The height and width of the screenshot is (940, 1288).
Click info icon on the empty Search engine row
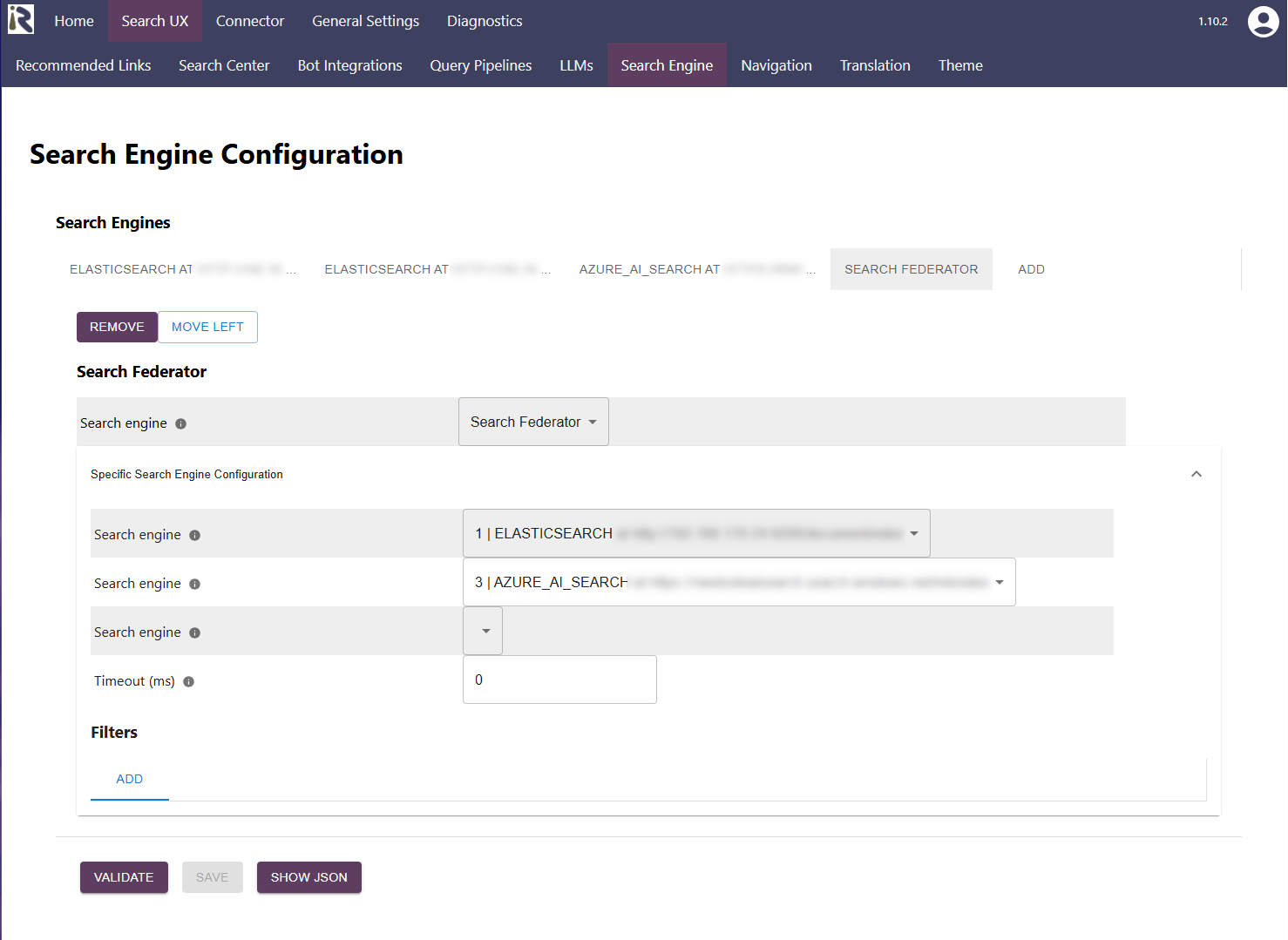tap(195, 633)
